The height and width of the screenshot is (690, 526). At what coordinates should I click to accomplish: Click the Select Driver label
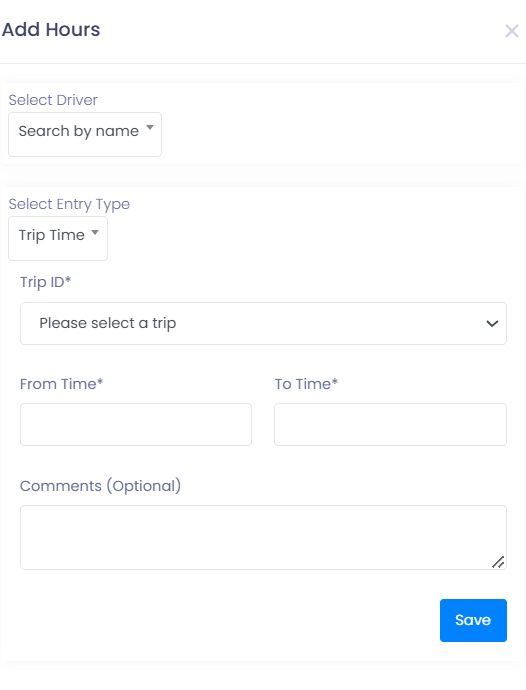click(x=53, y=100)
